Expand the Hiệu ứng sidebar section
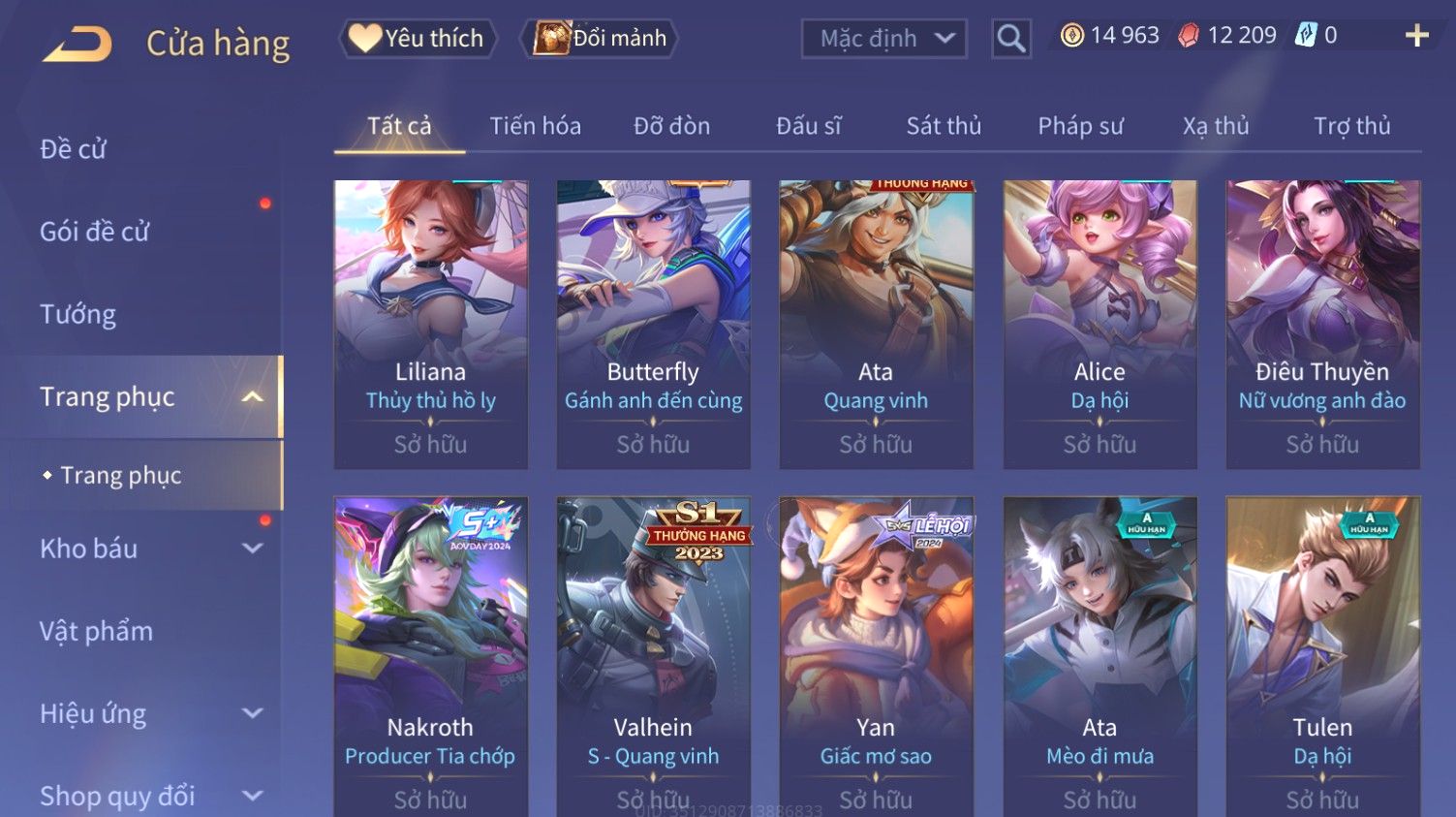The height and width of the screenshot is (817, 1456). coord(252,713)
